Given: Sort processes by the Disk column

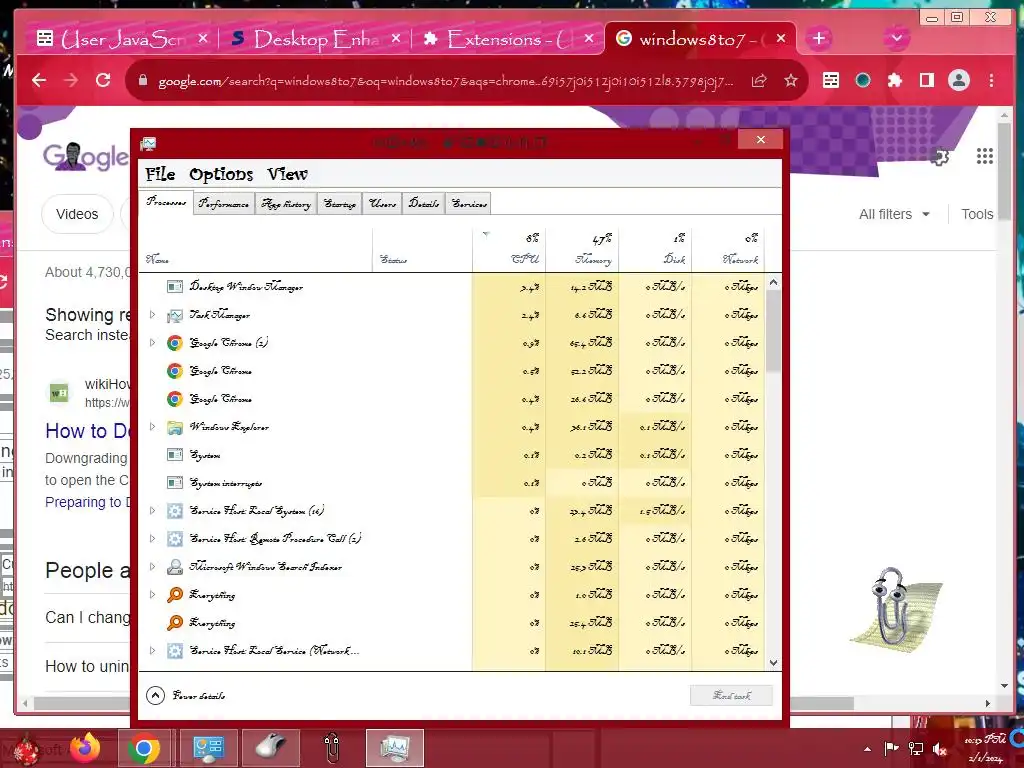Looking at the screenshot, I should [655, 249].
